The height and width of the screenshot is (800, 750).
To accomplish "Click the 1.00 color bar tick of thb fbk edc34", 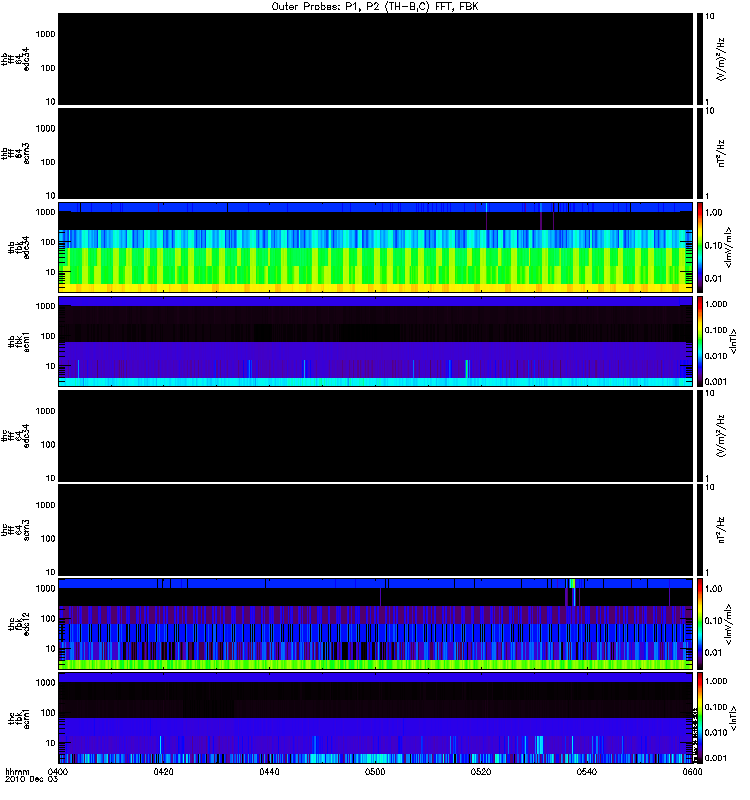I will point(713,212).
